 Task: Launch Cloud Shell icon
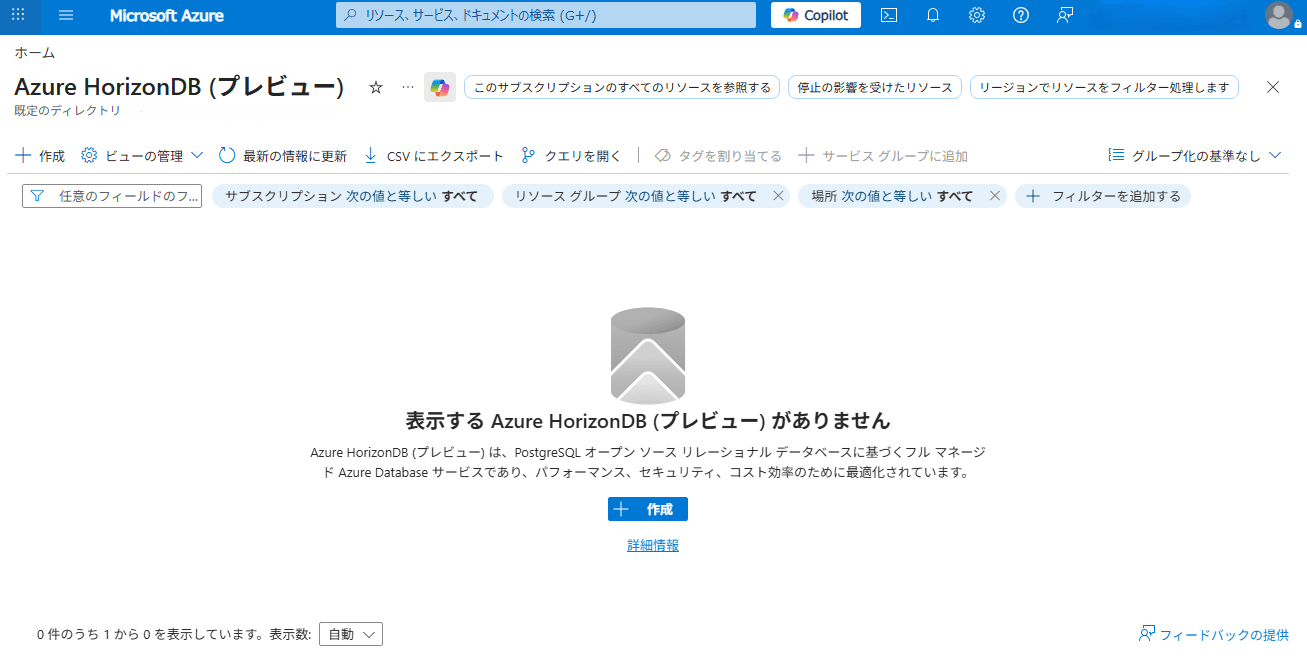(x=888, y=15)
